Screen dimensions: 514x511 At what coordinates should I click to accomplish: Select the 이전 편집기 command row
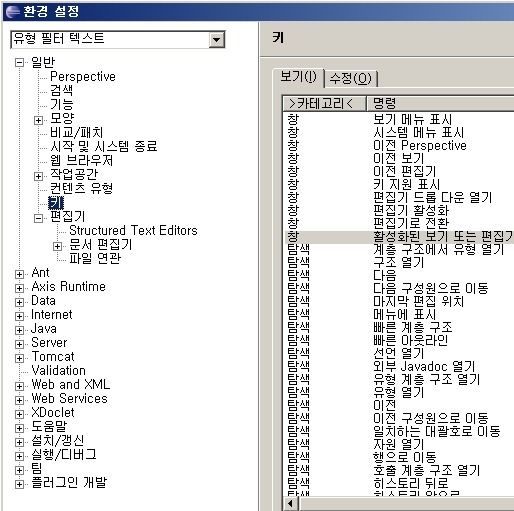[399, 171]
